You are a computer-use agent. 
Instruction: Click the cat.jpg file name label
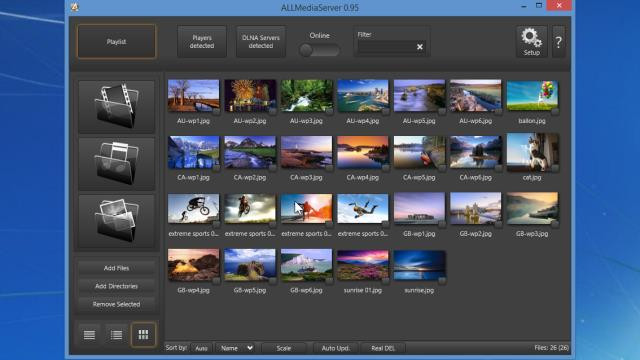point(532,178)
